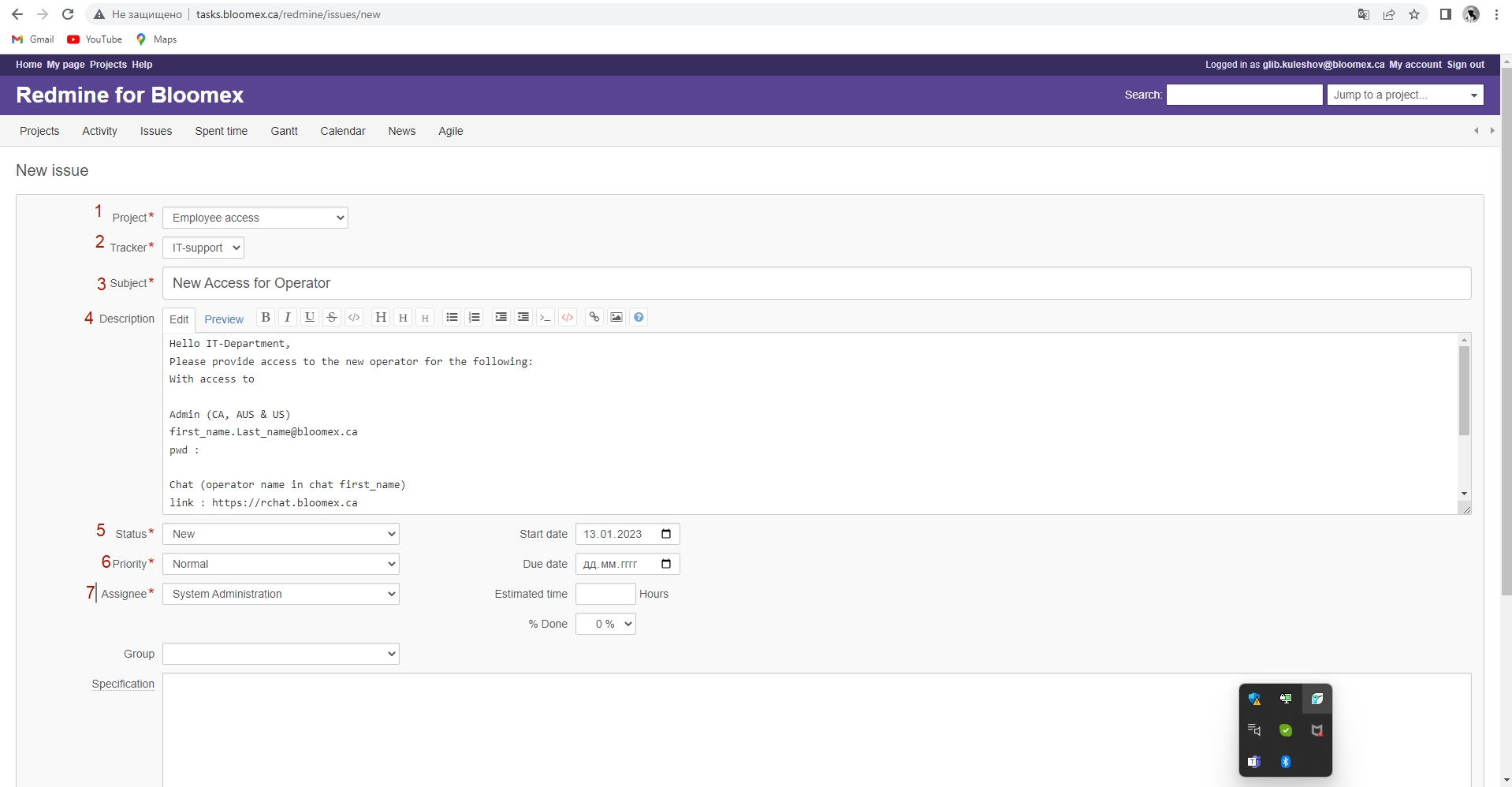Open Priority dropdown showing Normal

click(x=281, y=564)
